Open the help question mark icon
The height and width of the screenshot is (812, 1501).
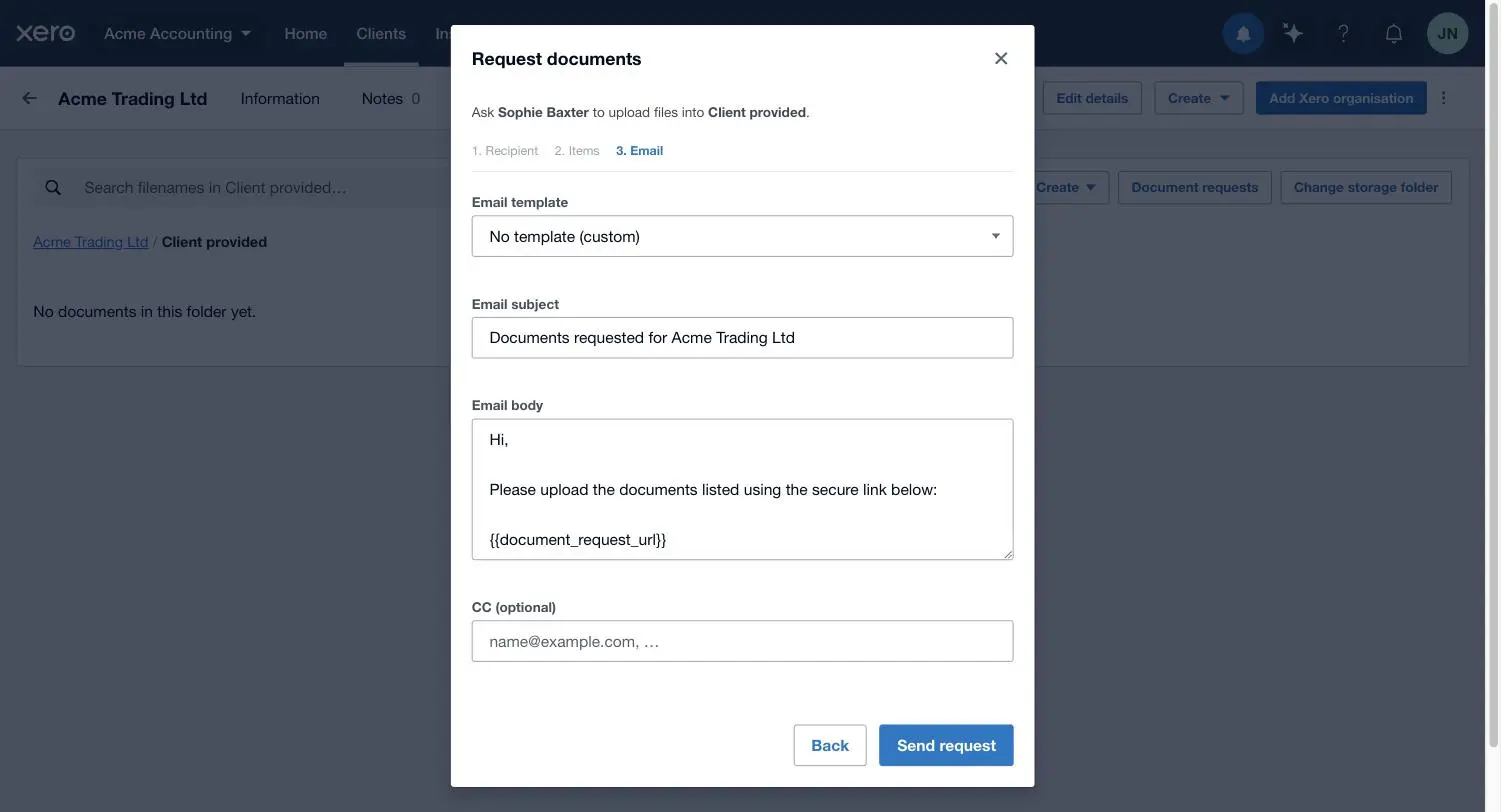(1343, 33)
